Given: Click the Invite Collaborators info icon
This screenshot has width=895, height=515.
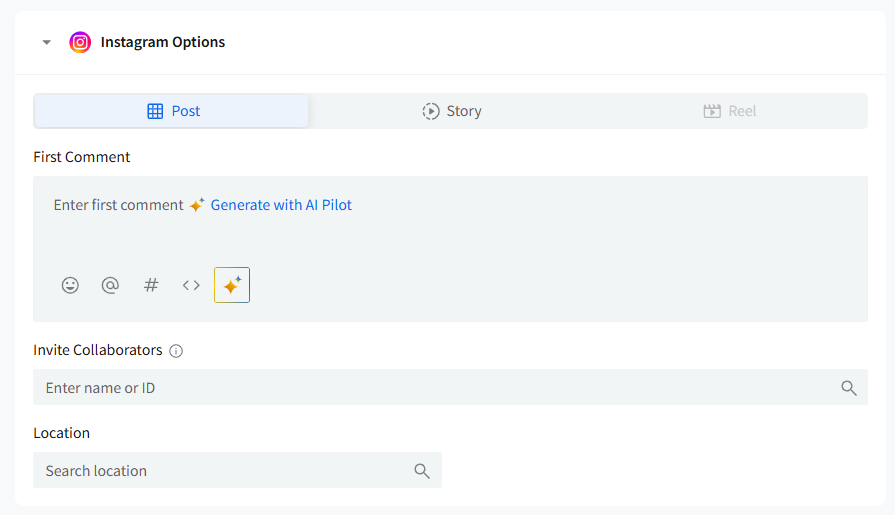Looking at the screenshot, I should point(176,351).
